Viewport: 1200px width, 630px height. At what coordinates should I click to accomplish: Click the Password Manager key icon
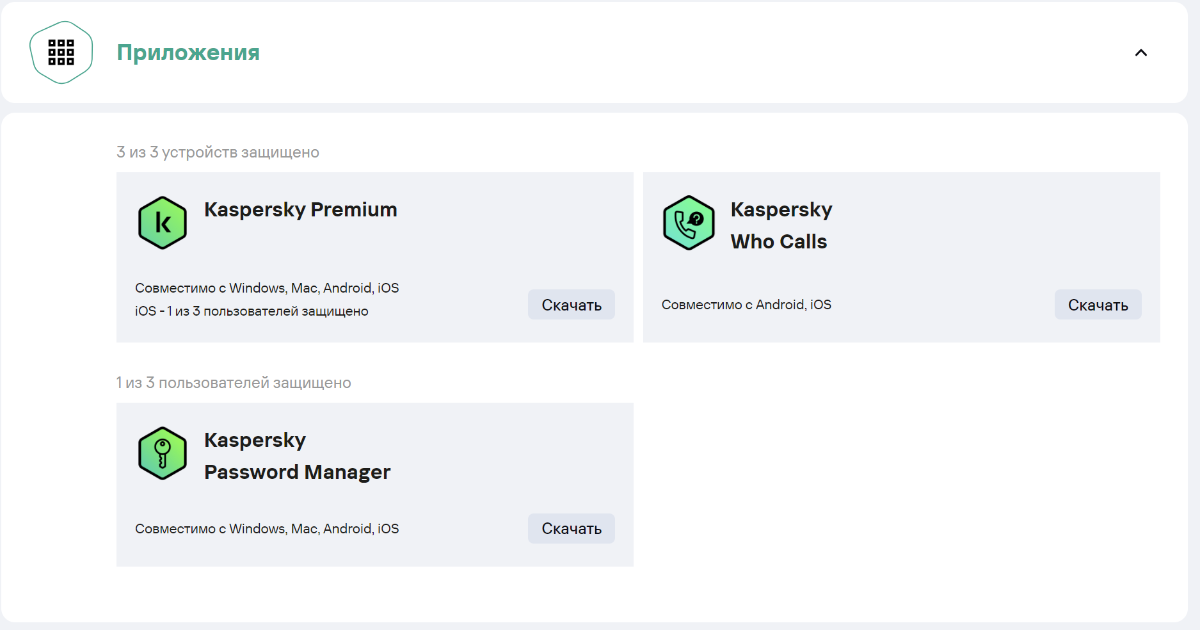(x=162, y=453)
